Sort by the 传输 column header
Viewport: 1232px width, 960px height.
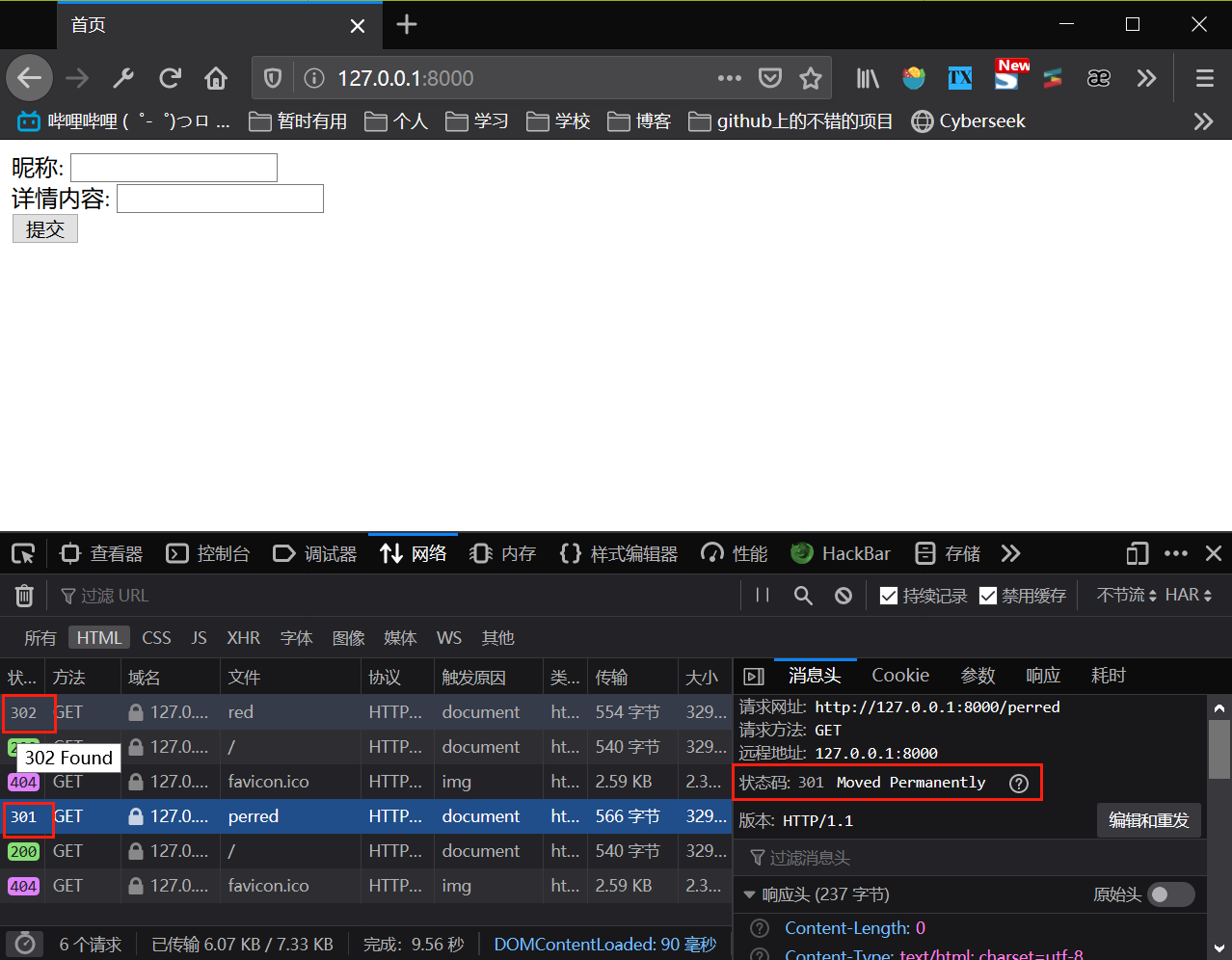(x=632, y=678)
